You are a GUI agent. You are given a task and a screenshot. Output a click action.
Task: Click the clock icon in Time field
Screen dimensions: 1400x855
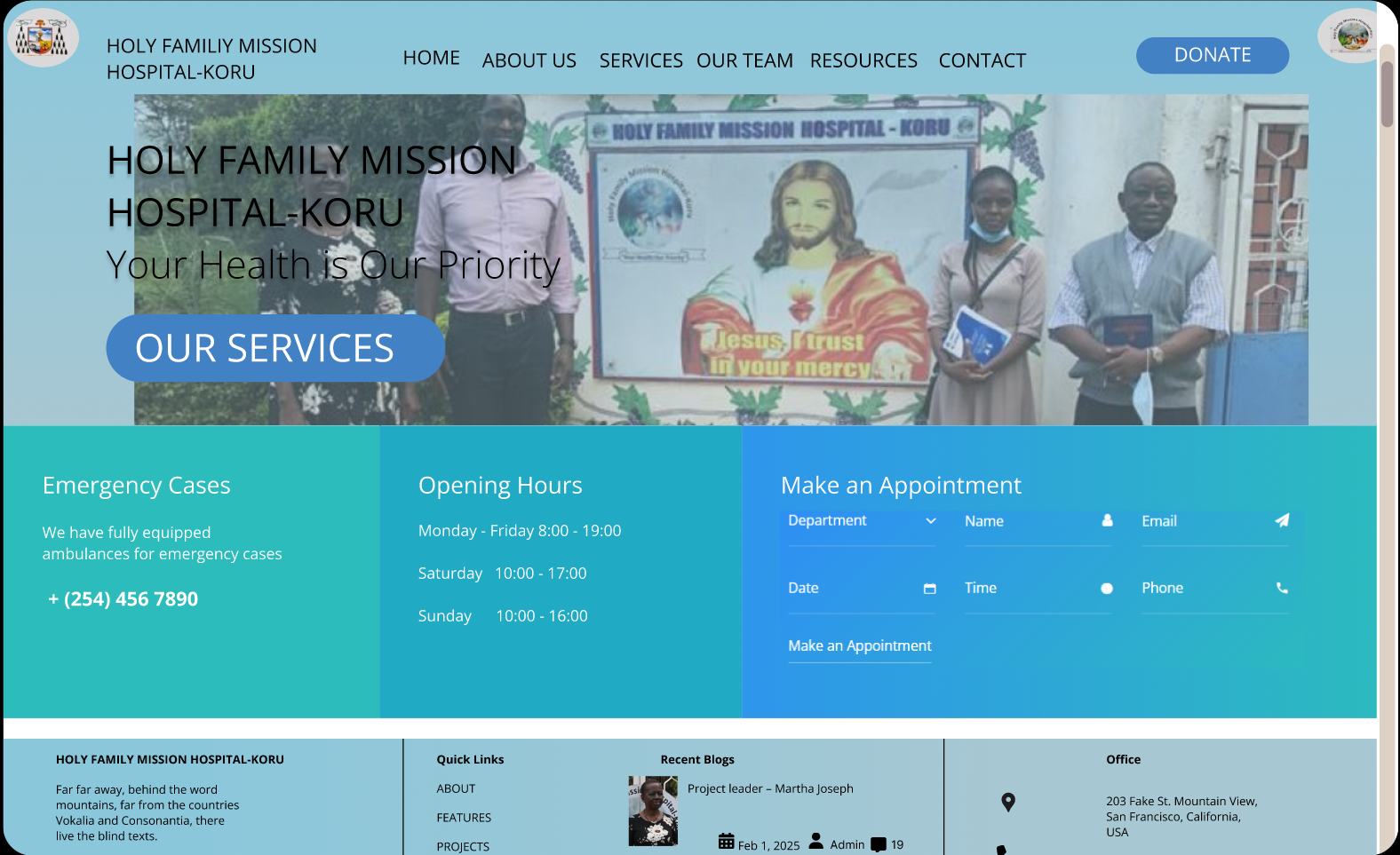pos(1106,588)
